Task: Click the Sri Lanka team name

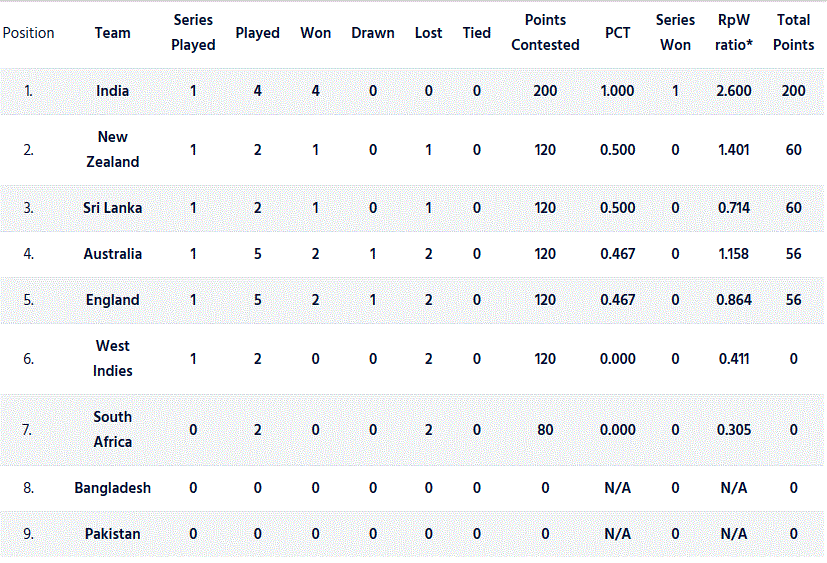Action: click(x=112, y=208)
